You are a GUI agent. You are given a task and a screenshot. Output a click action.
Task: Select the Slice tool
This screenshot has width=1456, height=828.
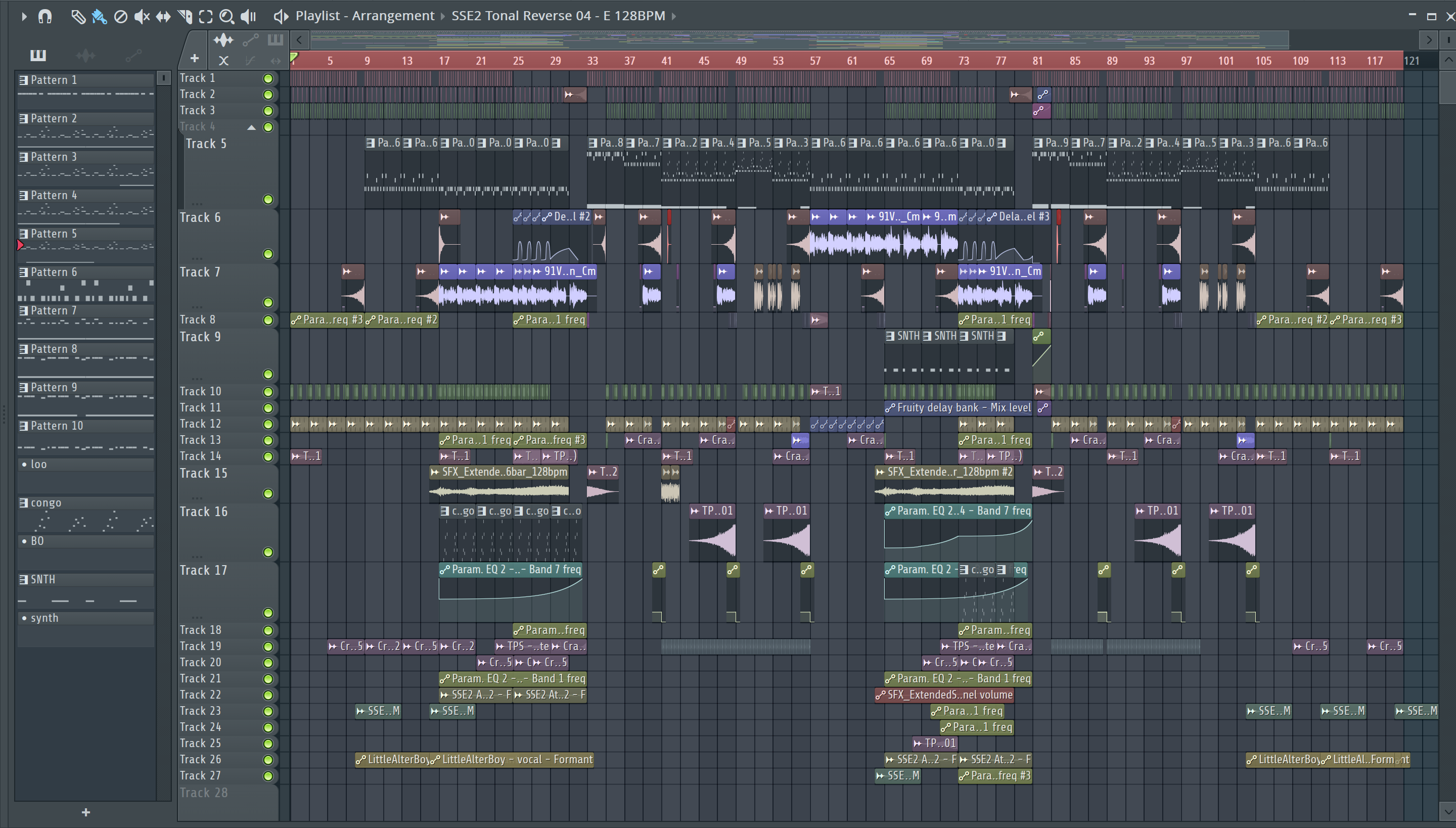coord(185,17)
